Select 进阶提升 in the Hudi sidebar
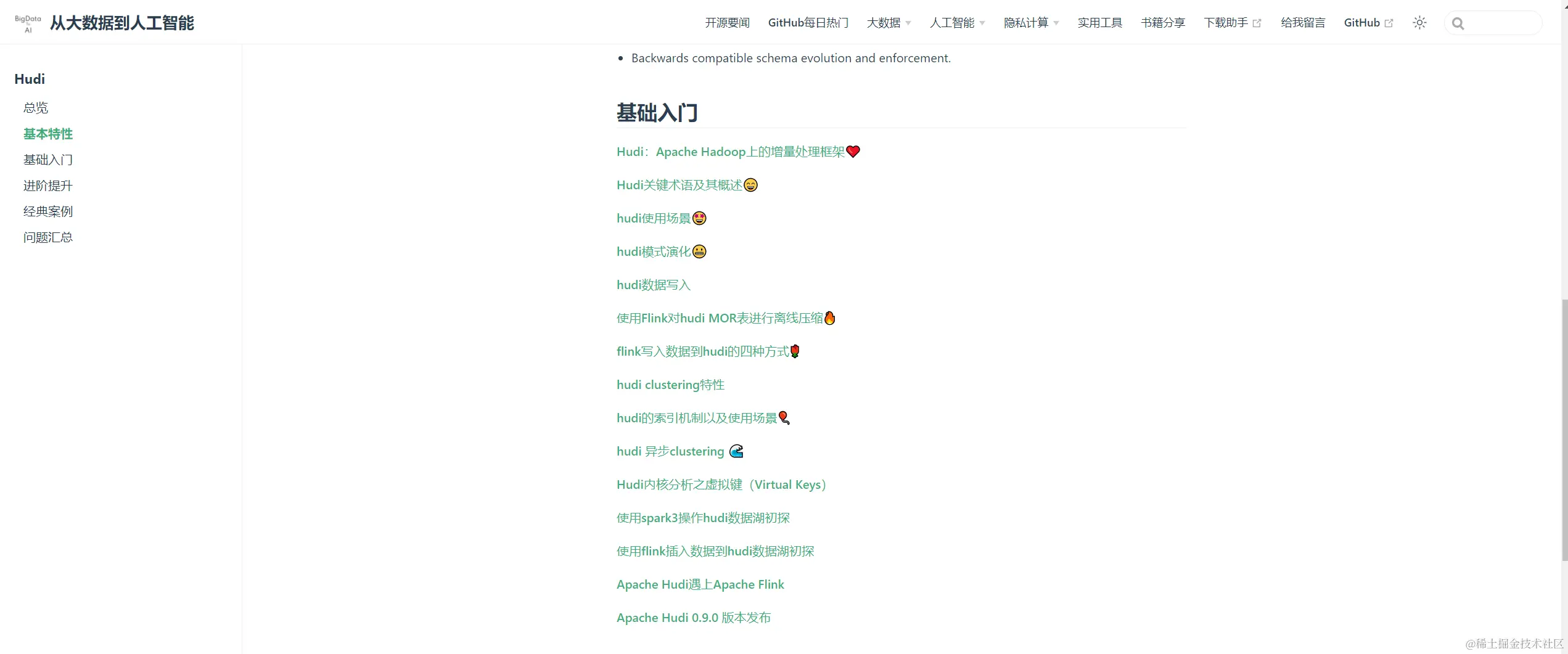The image size is (1568, 654). (x=48, y=186)
